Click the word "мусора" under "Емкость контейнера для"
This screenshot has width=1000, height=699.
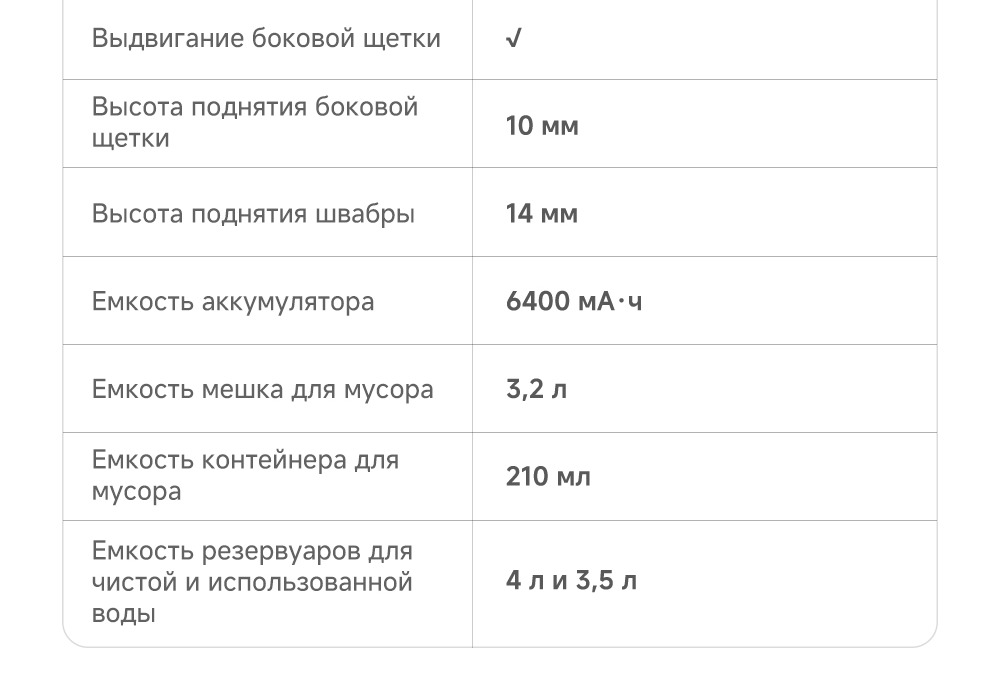(136, 492)
